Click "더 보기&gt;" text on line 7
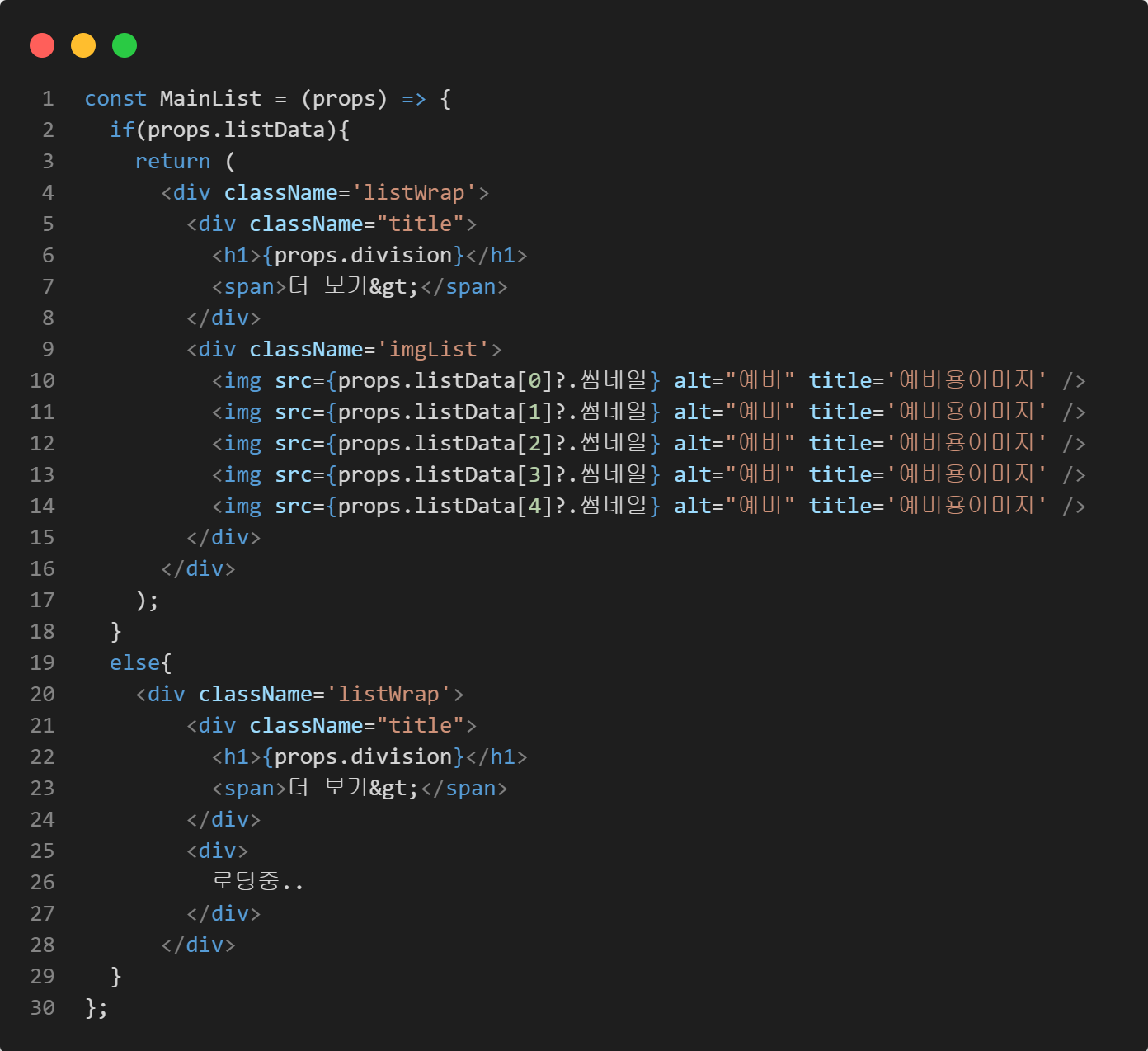1148x1051 pixels. [x=354, y=286]
